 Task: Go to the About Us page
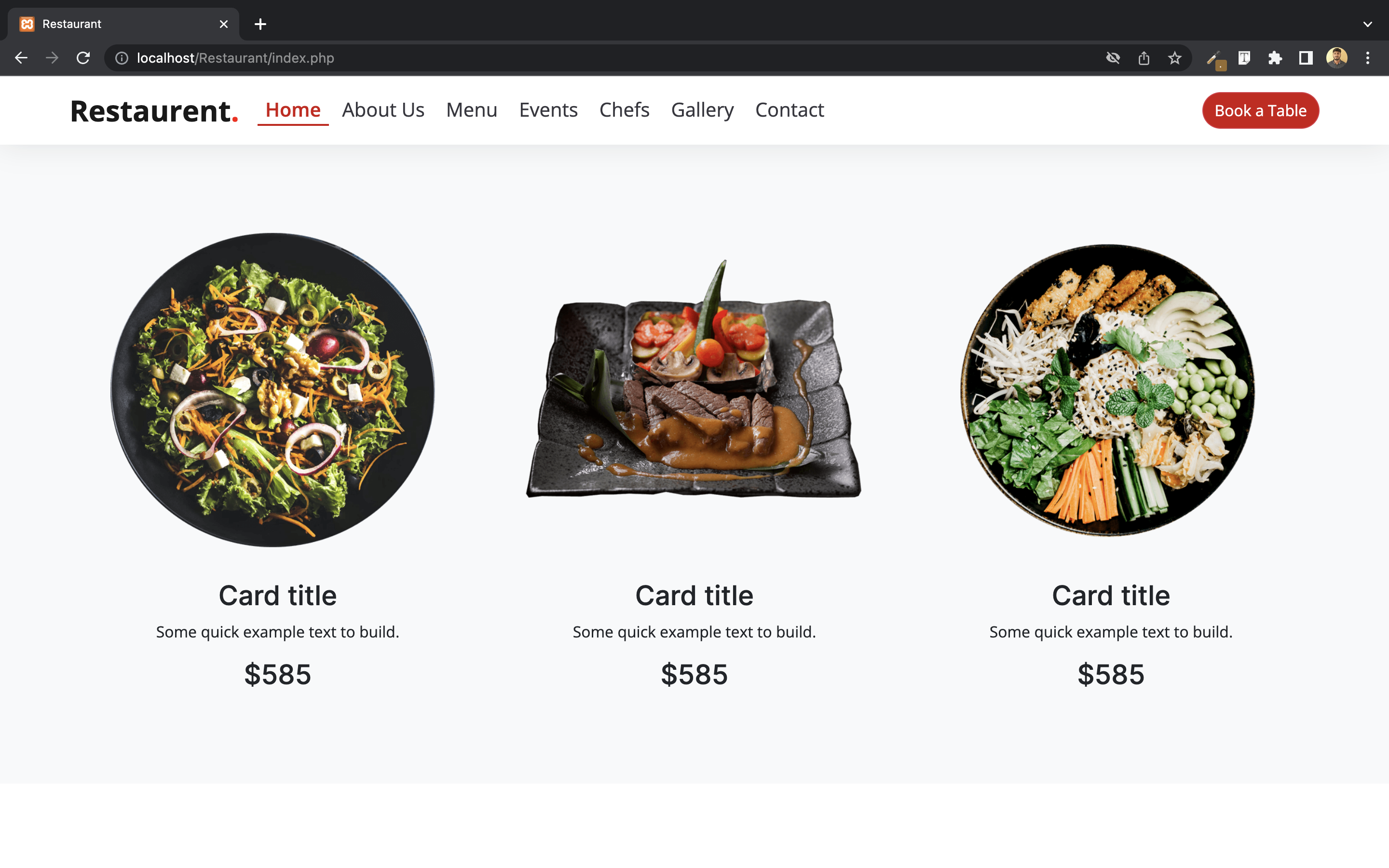click(383, 109)
